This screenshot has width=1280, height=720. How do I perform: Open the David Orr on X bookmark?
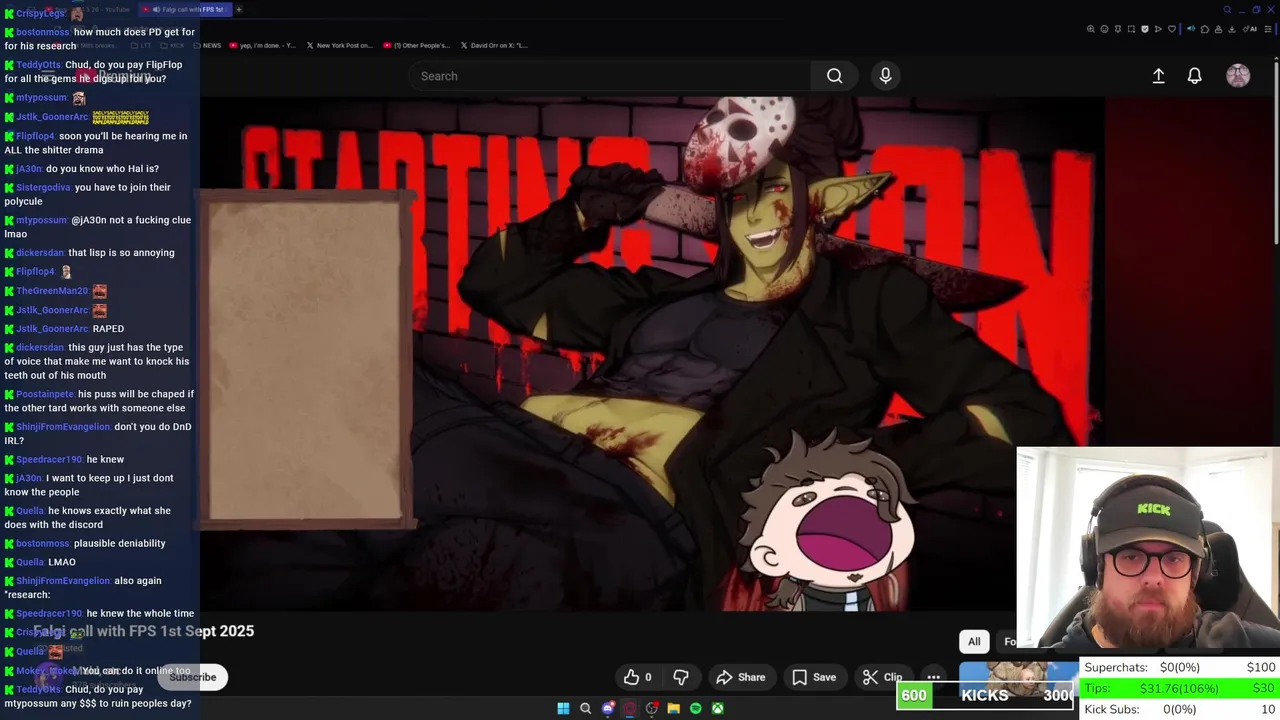pos(494,45)
